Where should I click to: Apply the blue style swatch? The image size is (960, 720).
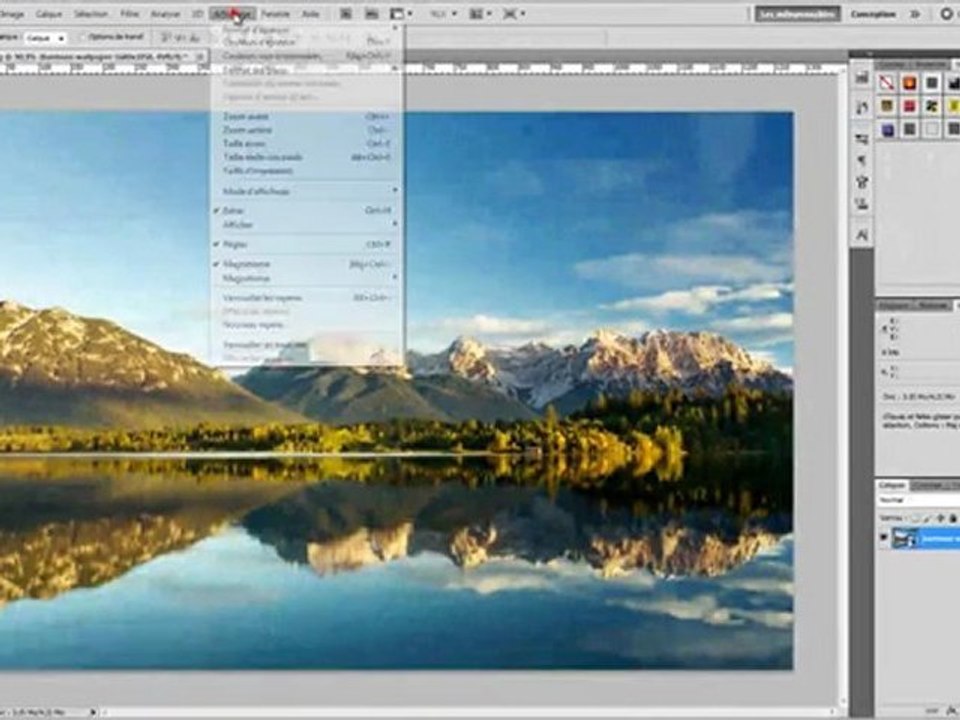887,129
